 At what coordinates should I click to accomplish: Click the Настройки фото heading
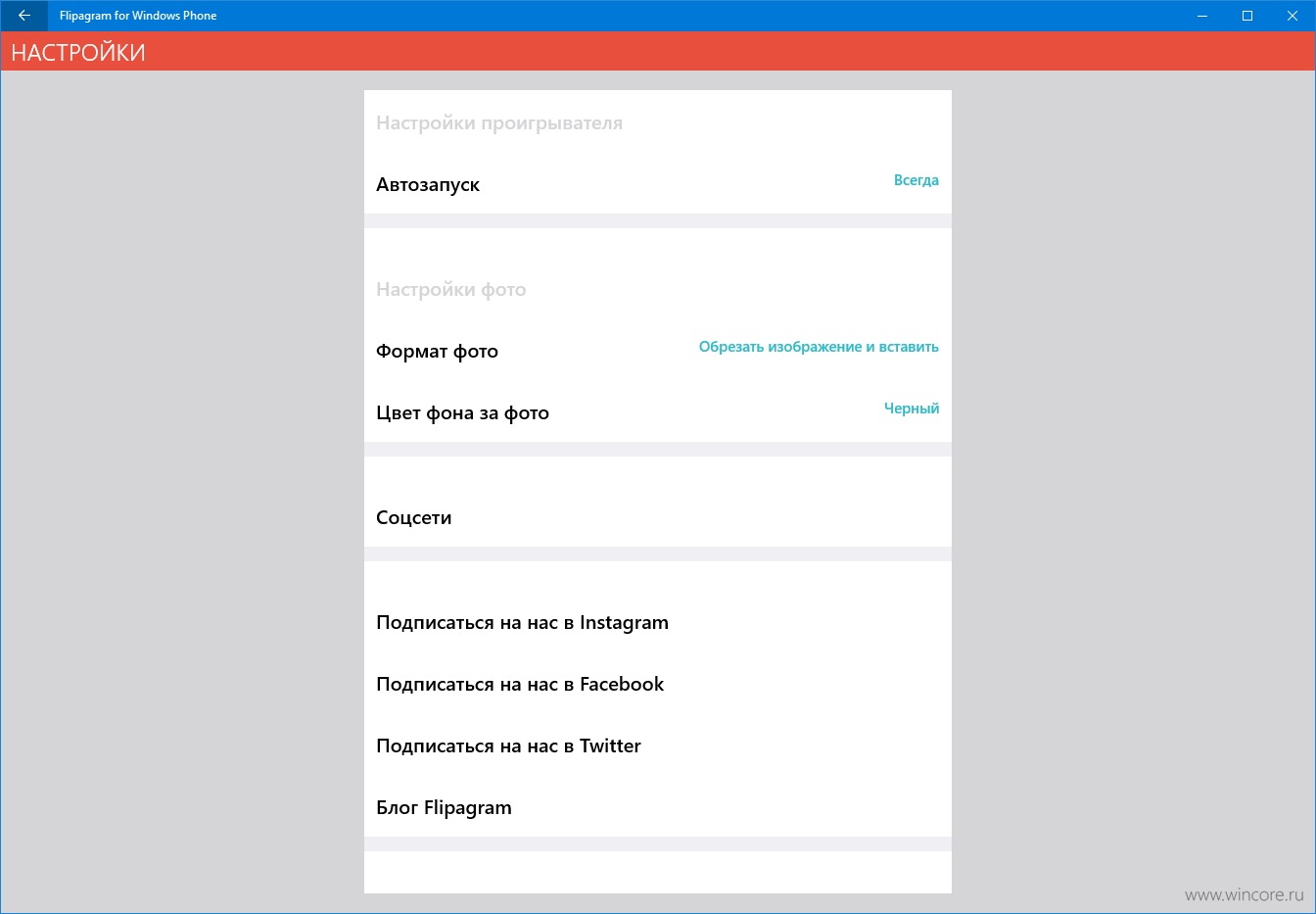450,290
